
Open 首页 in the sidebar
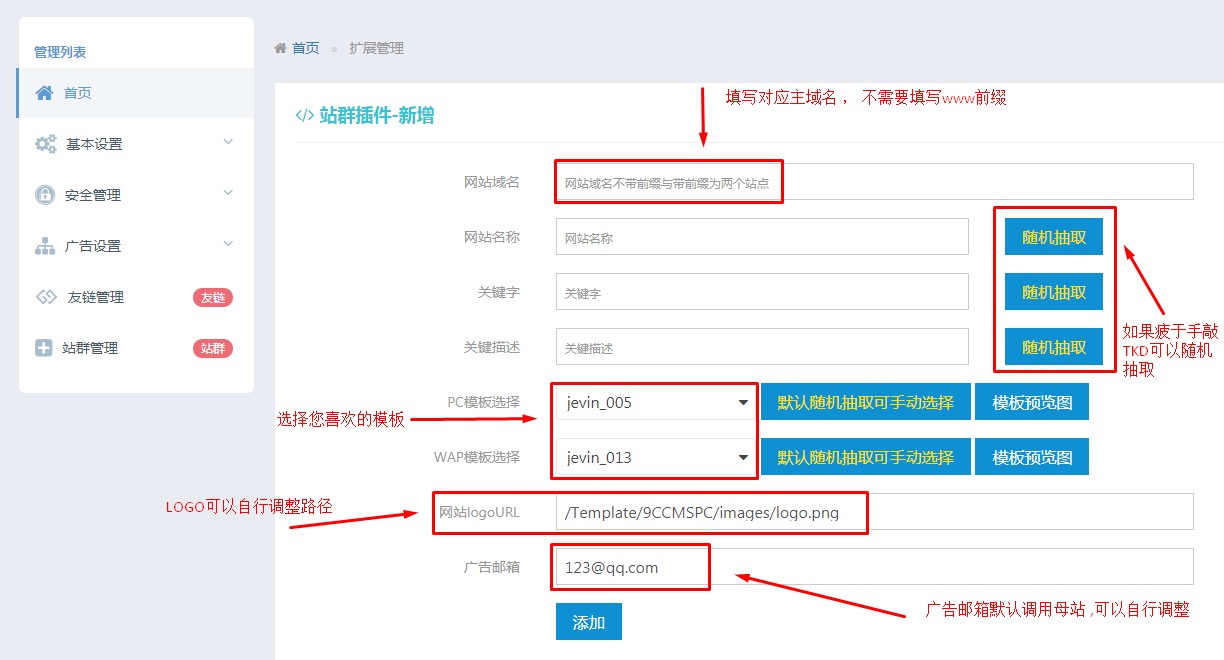click(136, 93)
